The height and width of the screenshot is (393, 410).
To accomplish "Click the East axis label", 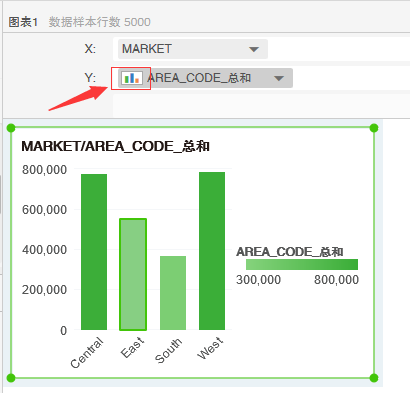I will (x=133, y=347).
